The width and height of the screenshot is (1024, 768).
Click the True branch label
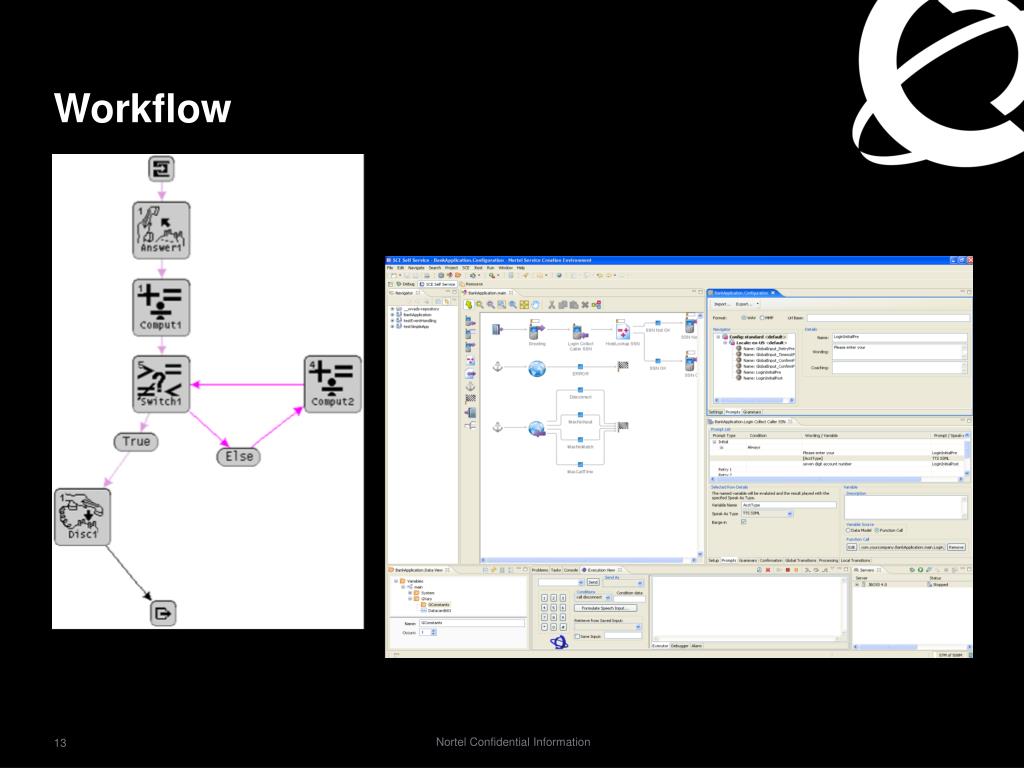click(x=136, y=441)
